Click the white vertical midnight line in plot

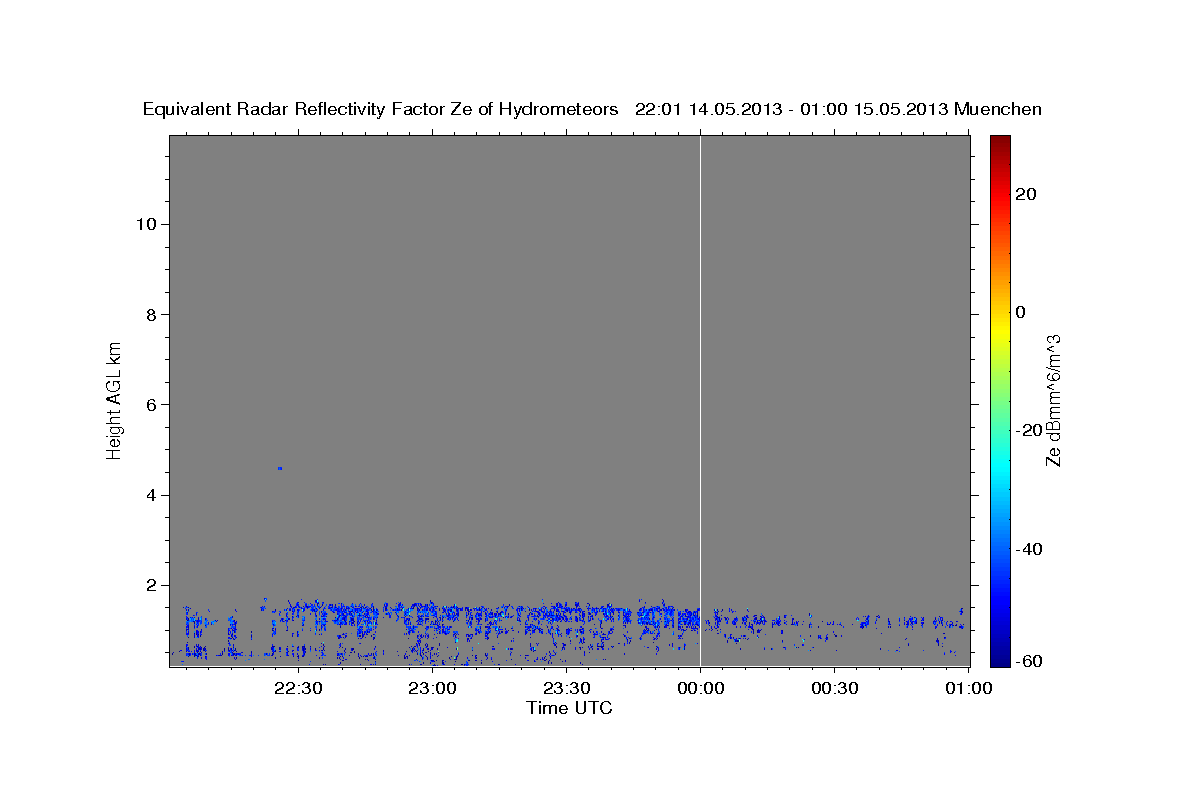point(700,400)
